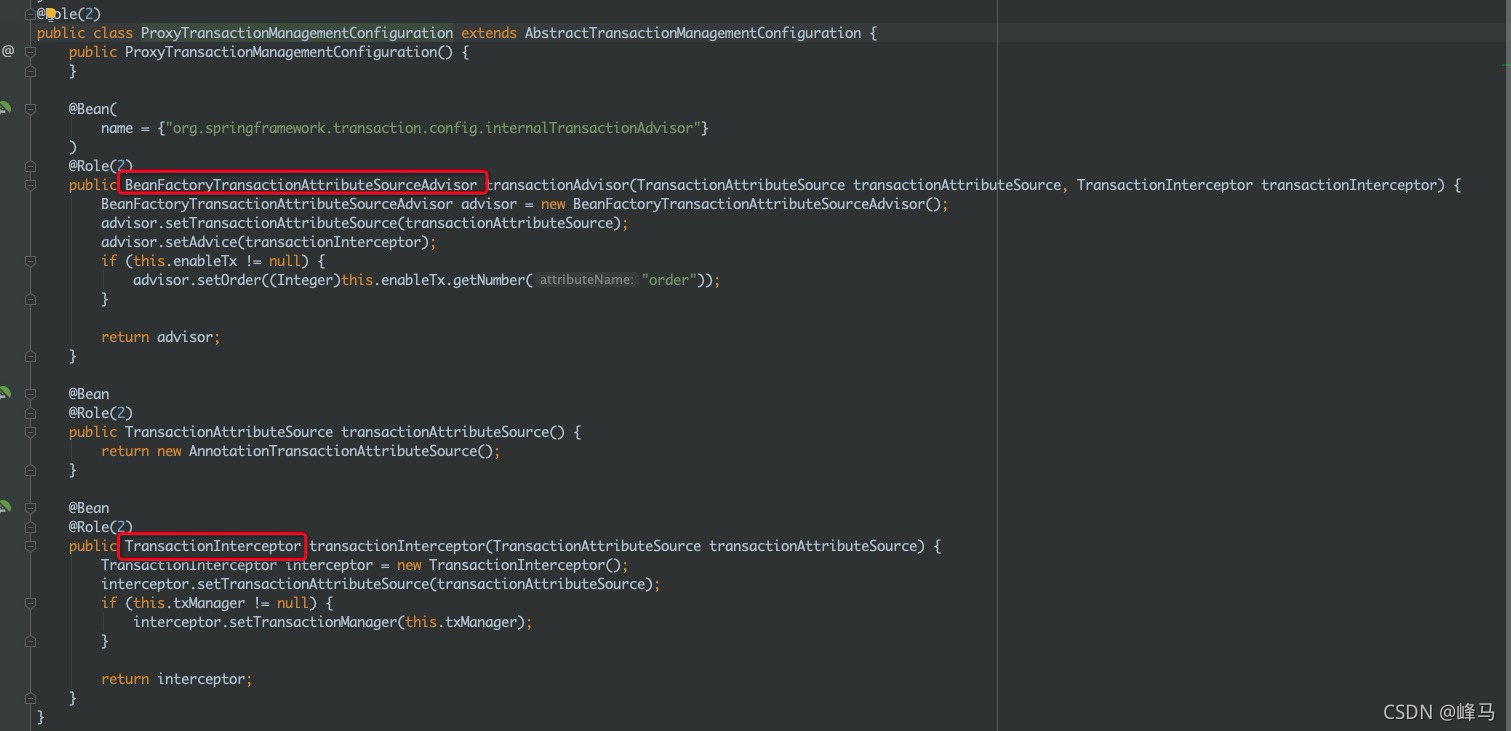Click the Spring bean icon next to transactionAttributeSource bean
Screen dimensions: 1511x731
[5, 392]
